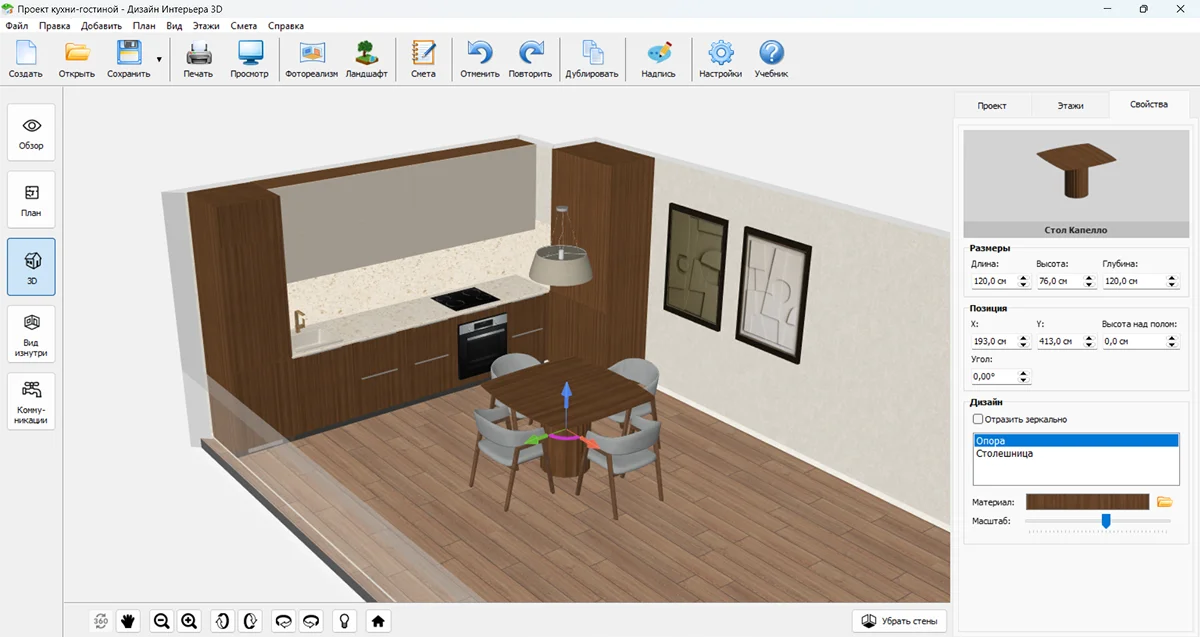Switch to the План view mode

pyautogui.click(x=31, y=198)
